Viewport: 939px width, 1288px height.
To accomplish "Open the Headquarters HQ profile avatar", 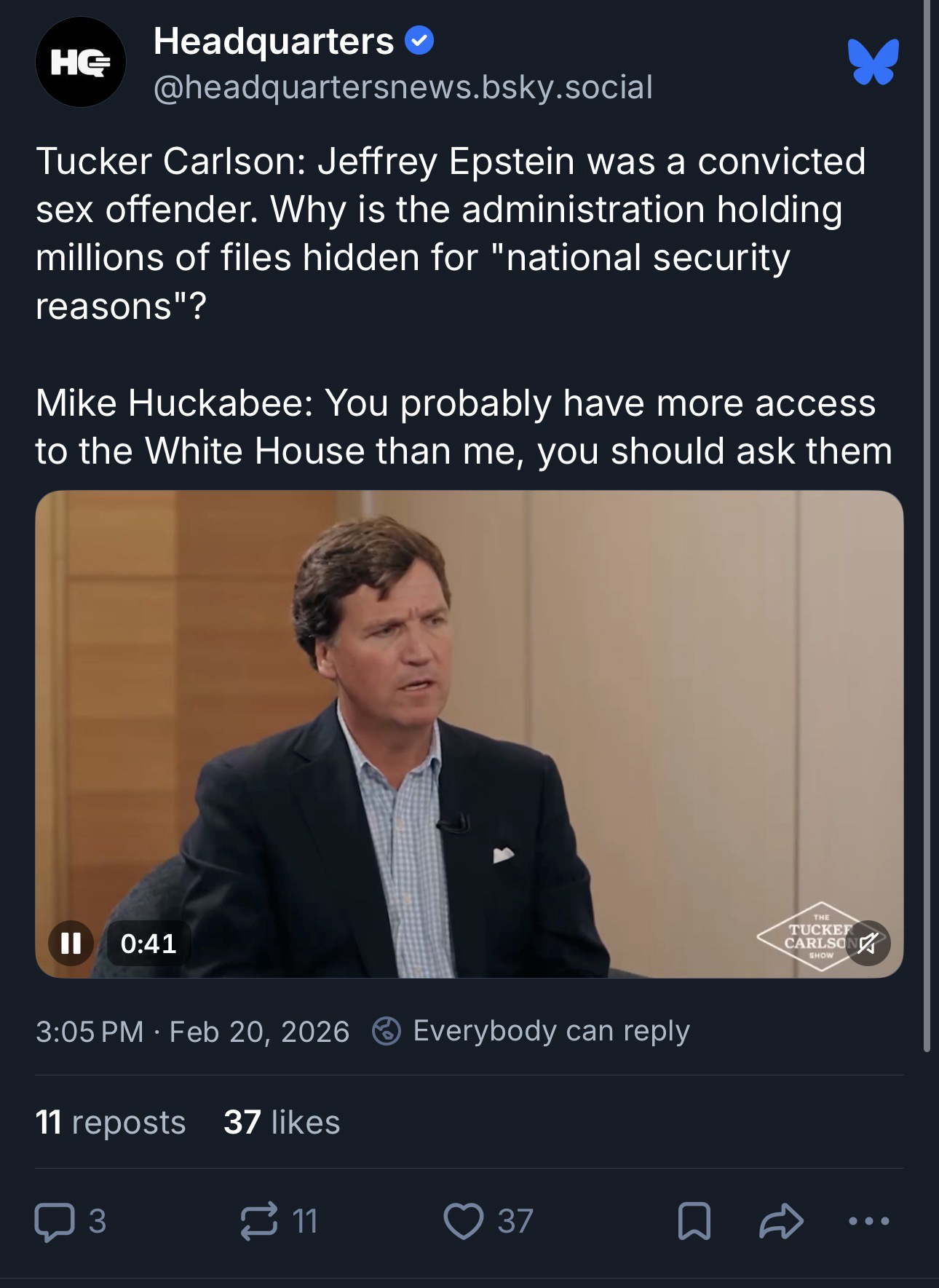I will click(x=80, y=63).
